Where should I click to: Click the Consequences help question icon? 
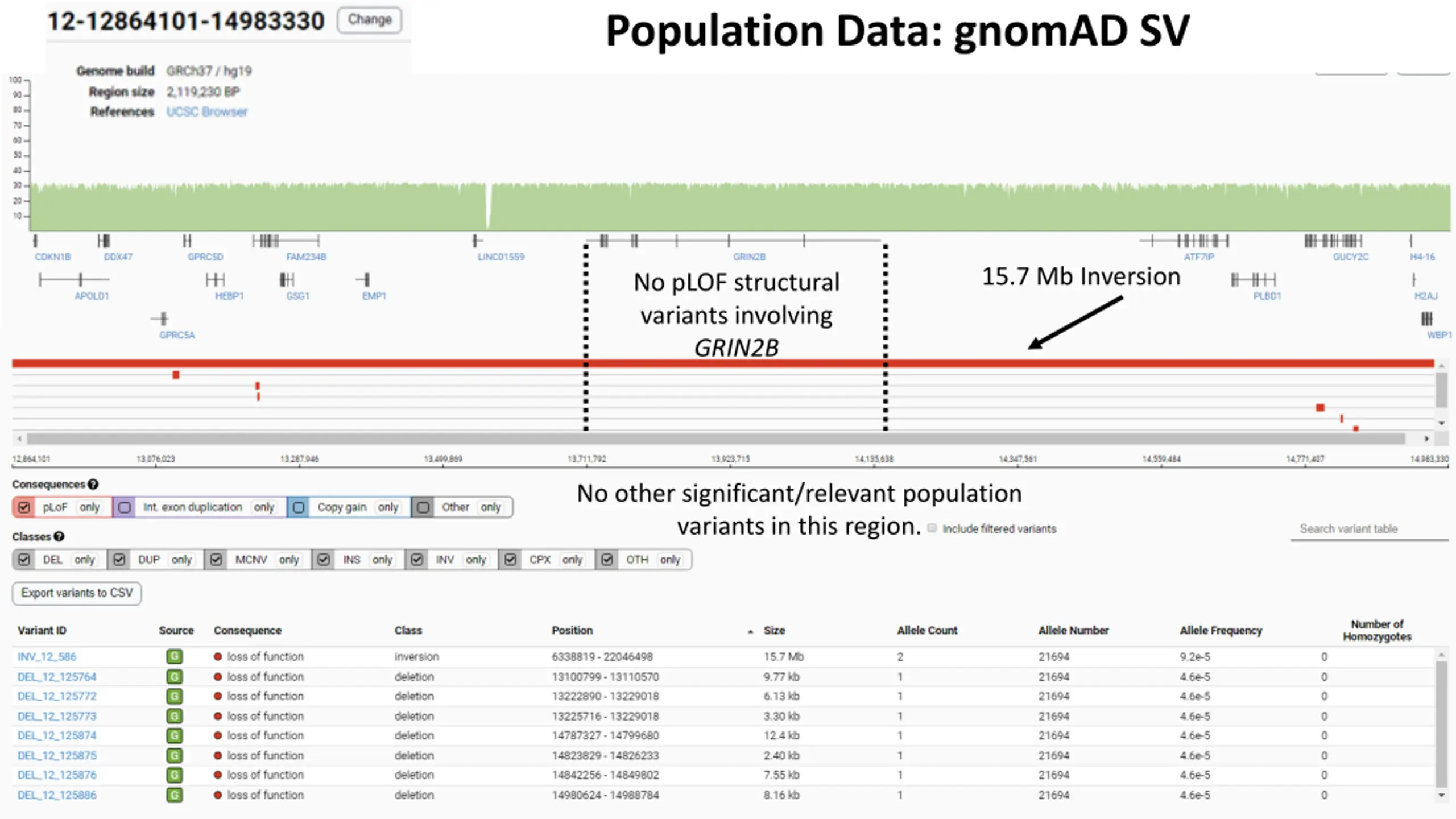tap(93, 485)
